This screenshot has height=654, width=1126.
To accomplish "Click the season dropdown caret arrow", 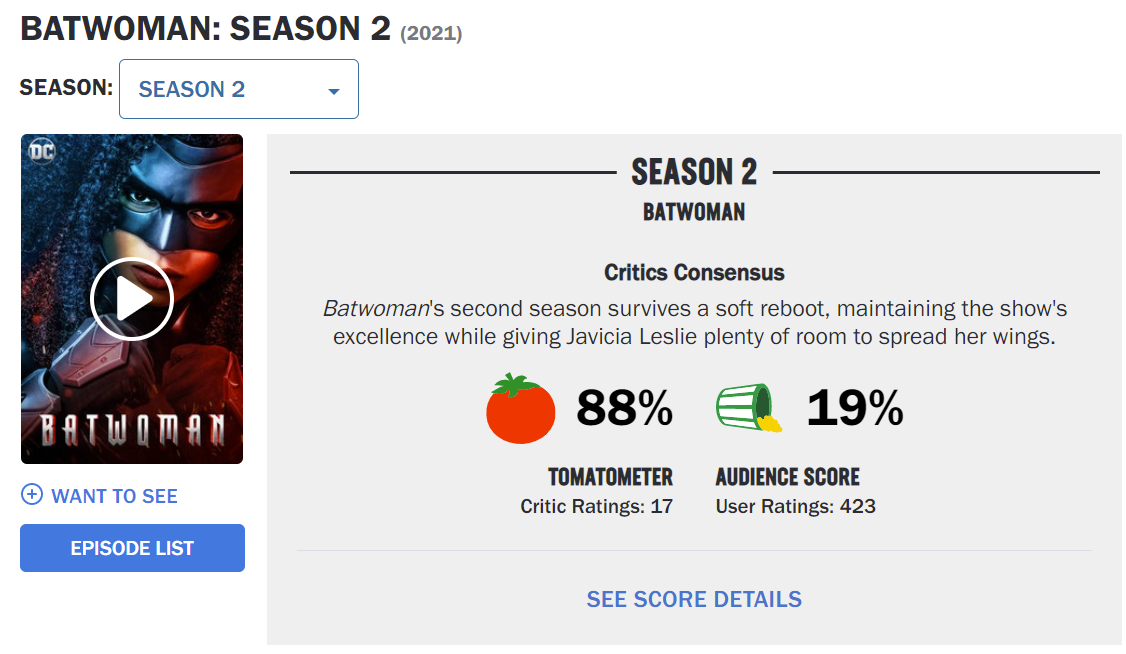I will pos(334,91).
